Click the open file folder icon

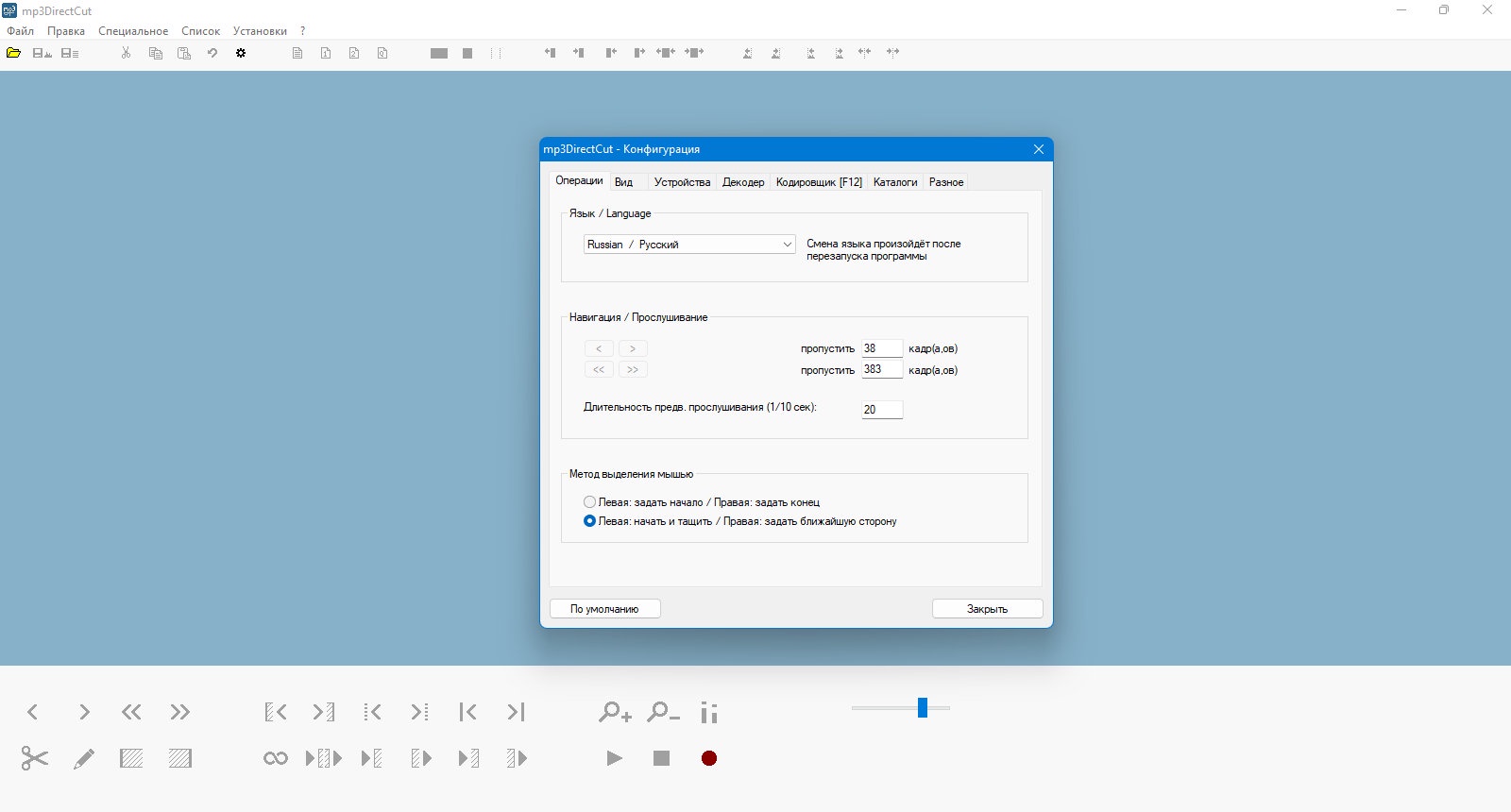[x=13, y=53]
